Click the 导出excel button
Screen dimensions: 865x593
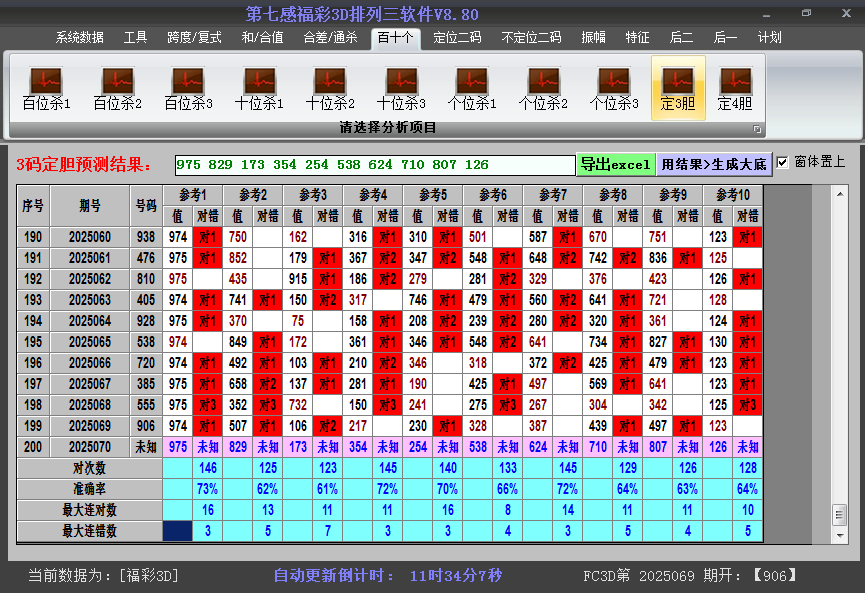click(x=616, y=164)
